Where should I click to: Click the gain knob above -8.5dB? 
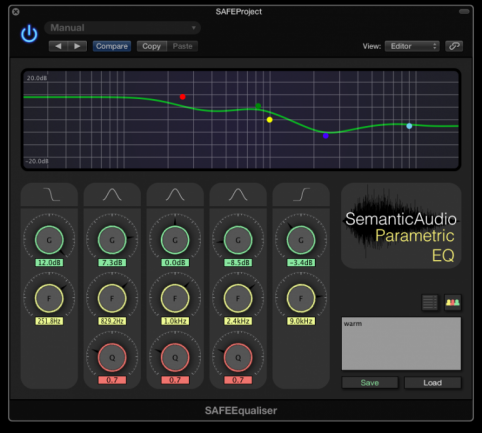238,240
